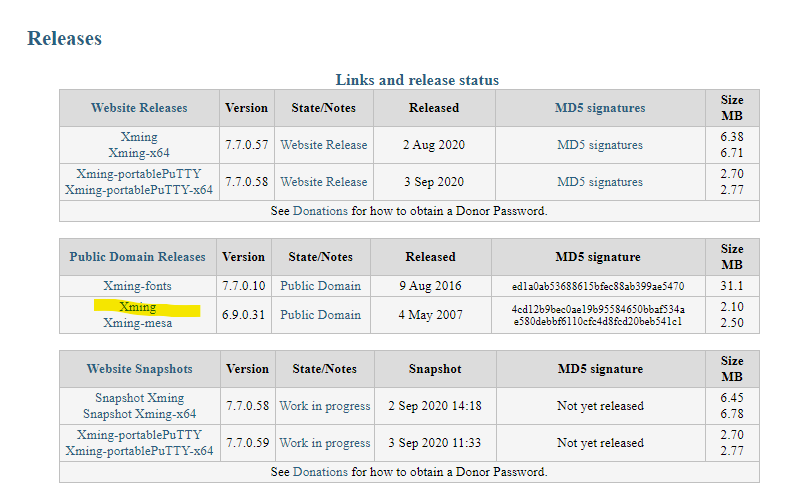Click Website Release link in the 7.7.0.57 row
Screen dimensions: 810x502
324,145
